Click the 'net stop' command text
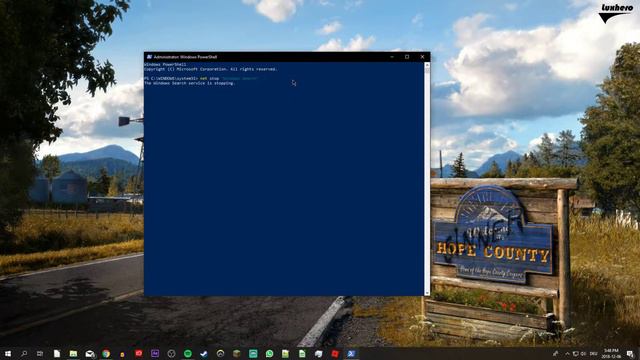 pos(209,78)
